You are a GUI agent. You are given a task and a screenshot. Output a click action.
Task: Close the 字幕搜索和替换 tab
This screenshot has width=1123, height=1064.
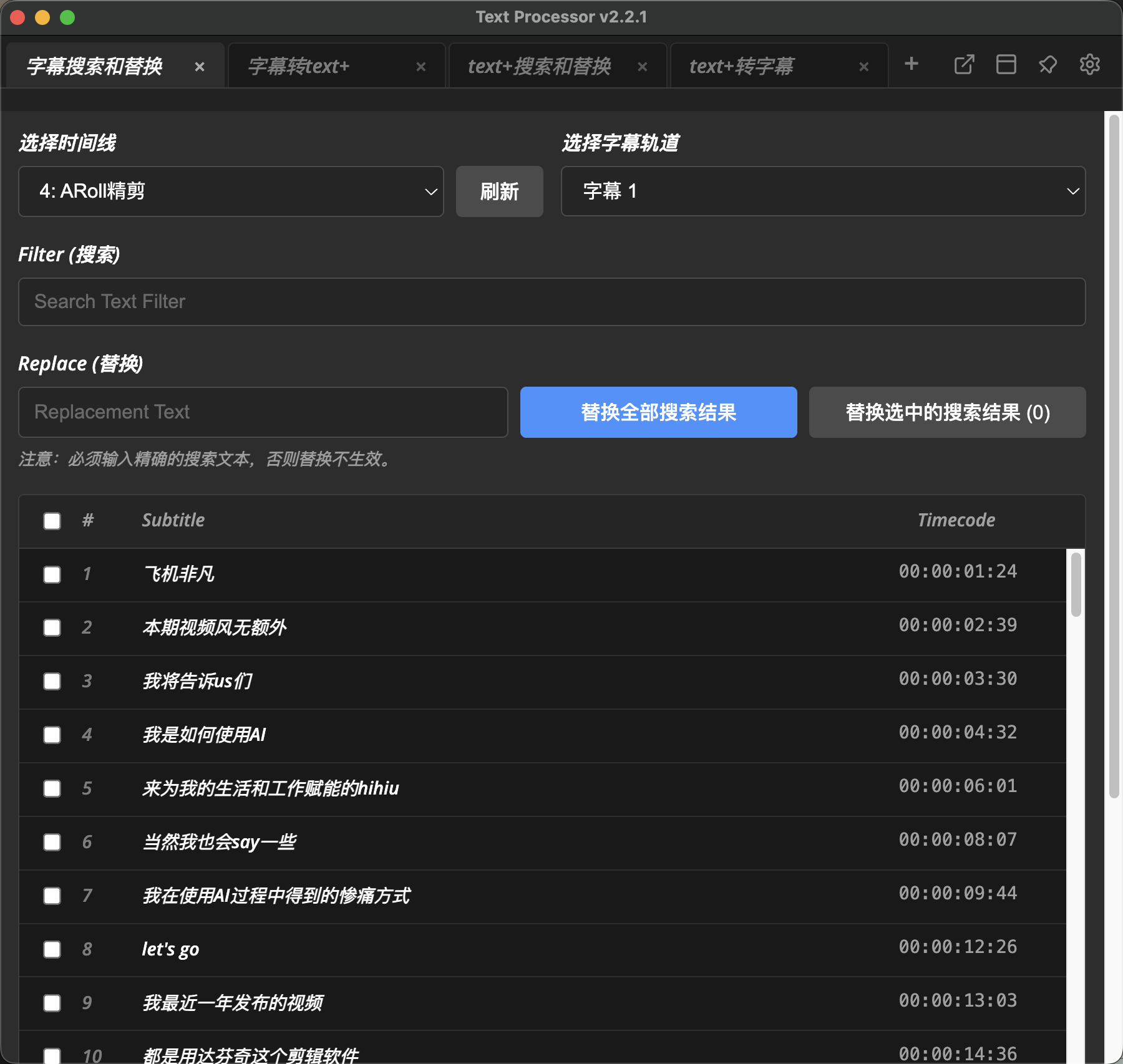[x=200, y=67]
